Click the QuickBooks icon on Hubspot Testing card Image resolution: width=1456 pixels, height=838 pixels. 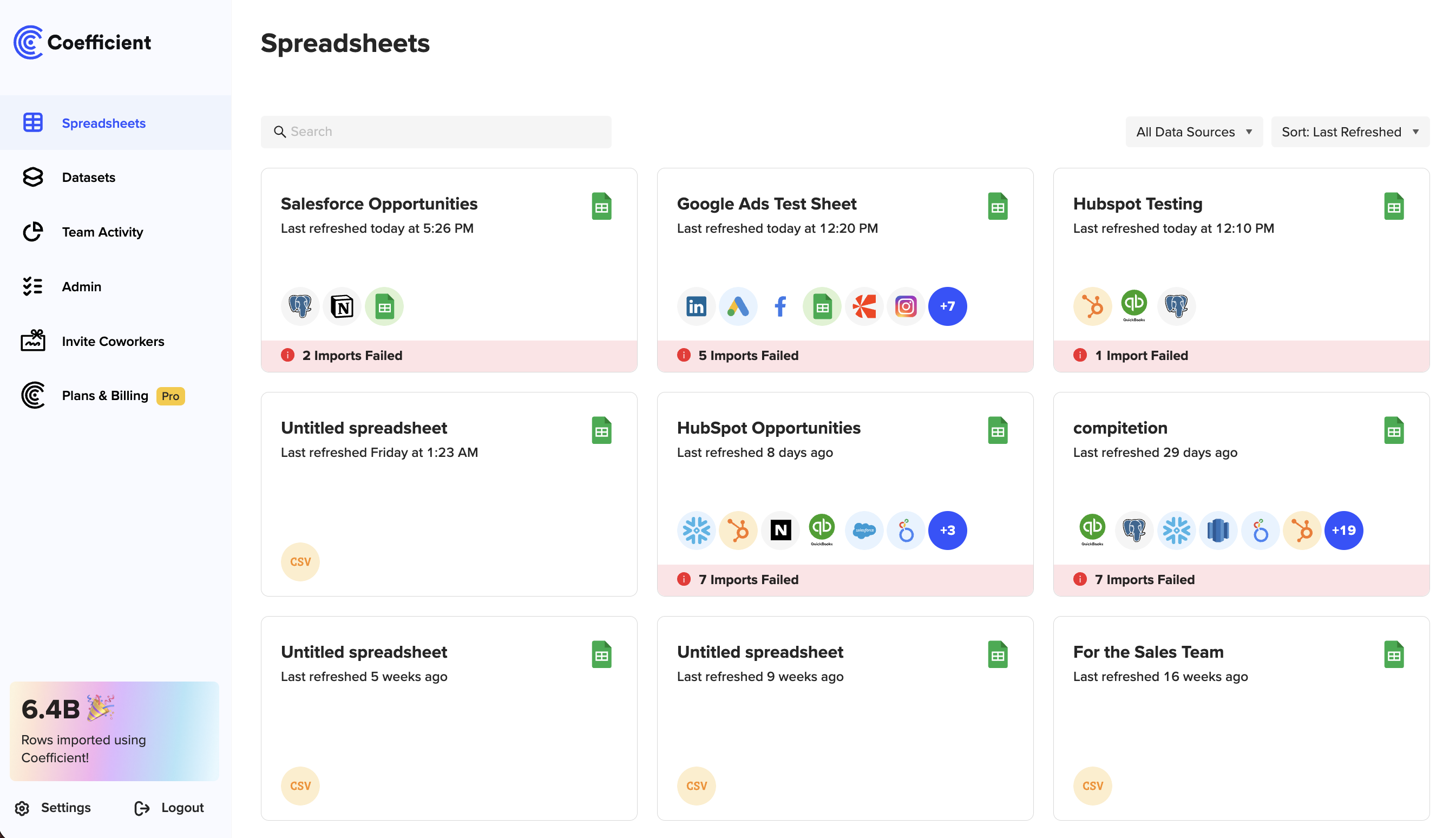[1134, 305]
